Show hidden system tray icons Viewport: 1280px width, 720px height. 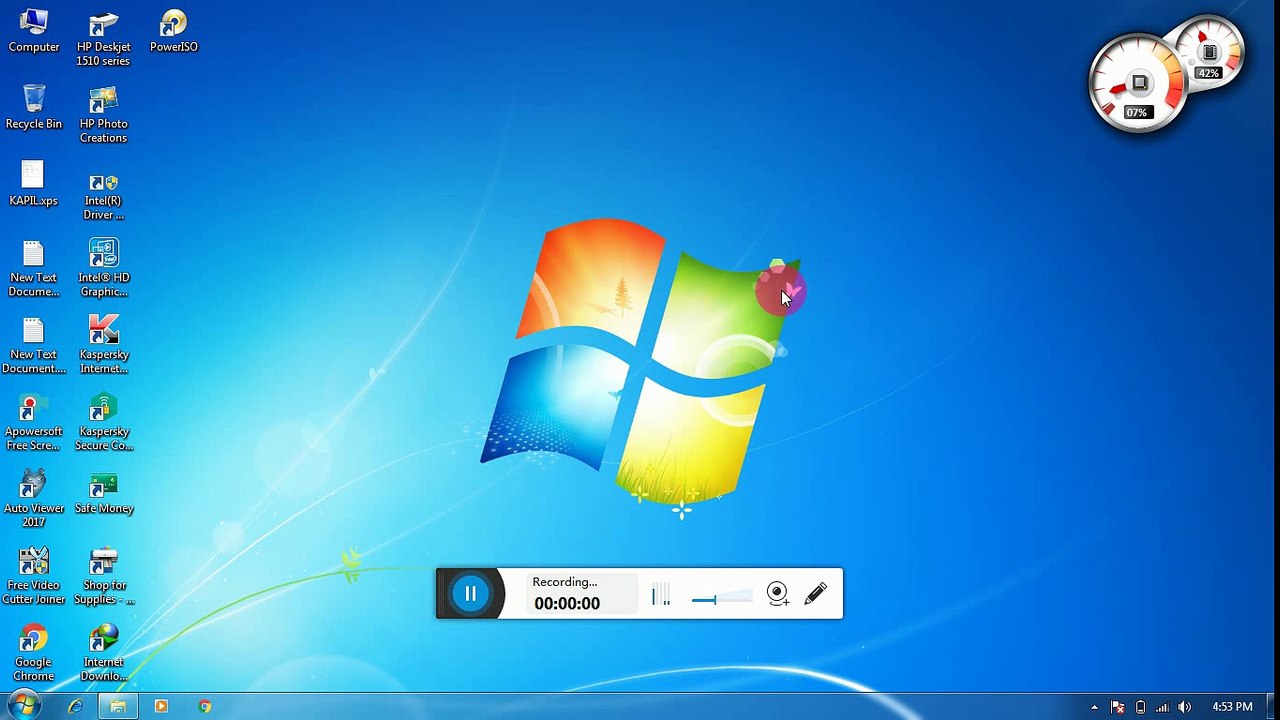click(1094, 707)
